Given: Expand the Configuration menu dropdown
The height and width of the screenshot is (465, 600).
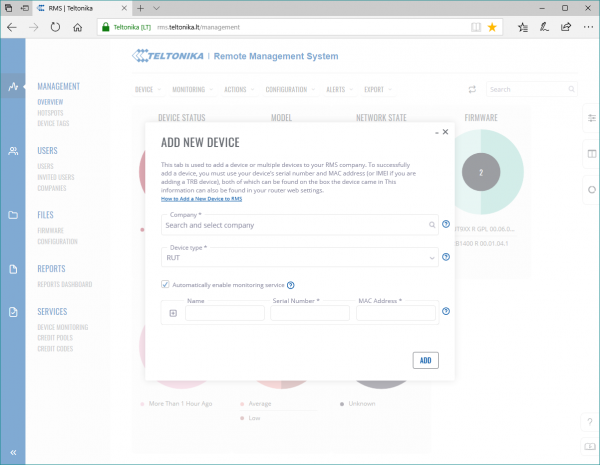Looking at the screenshot, I should (x=290, y=90).
